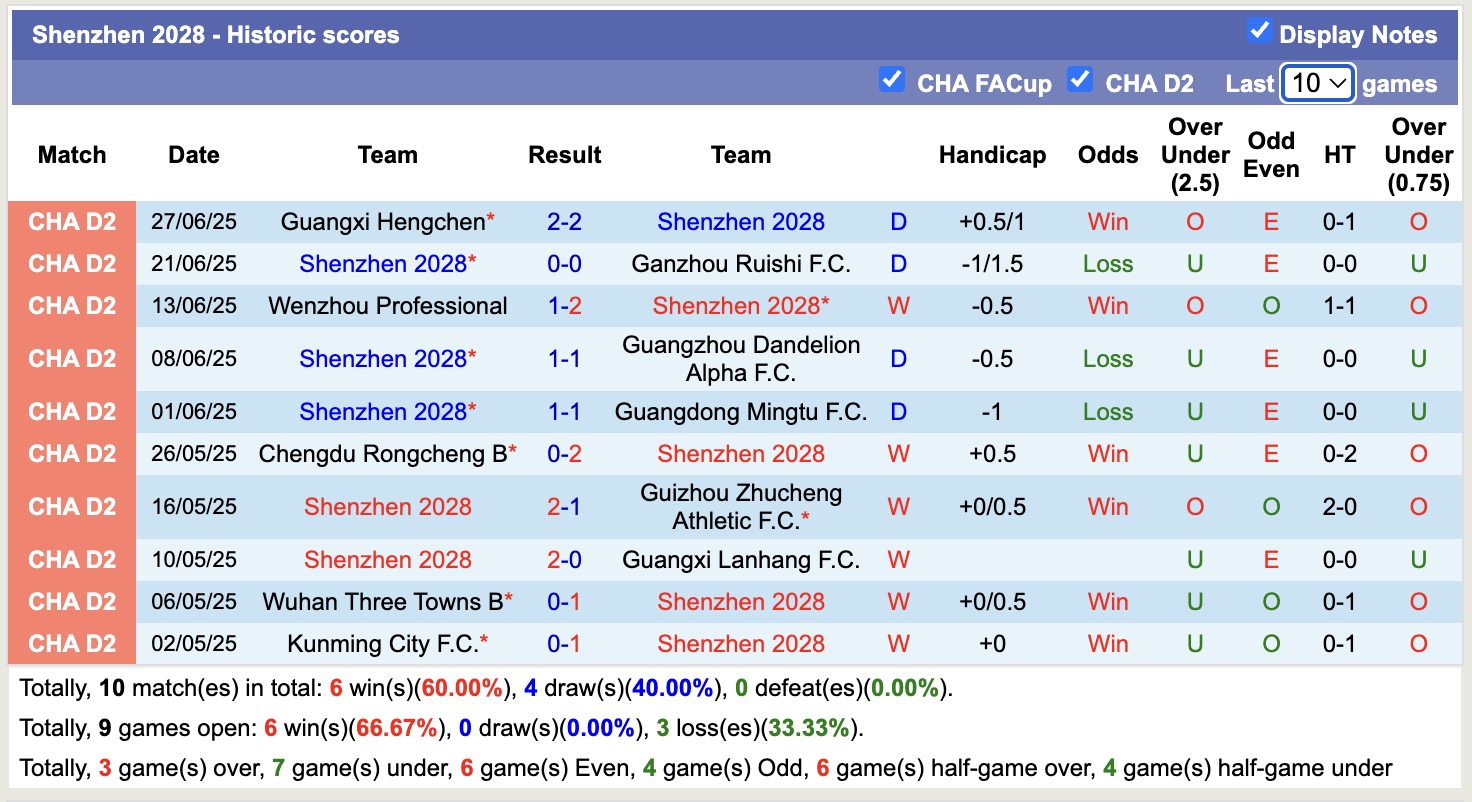Click the CHA D2 badge on the 16/05/25 row
Screen dimensions: 1472x802
coord(71,506)
